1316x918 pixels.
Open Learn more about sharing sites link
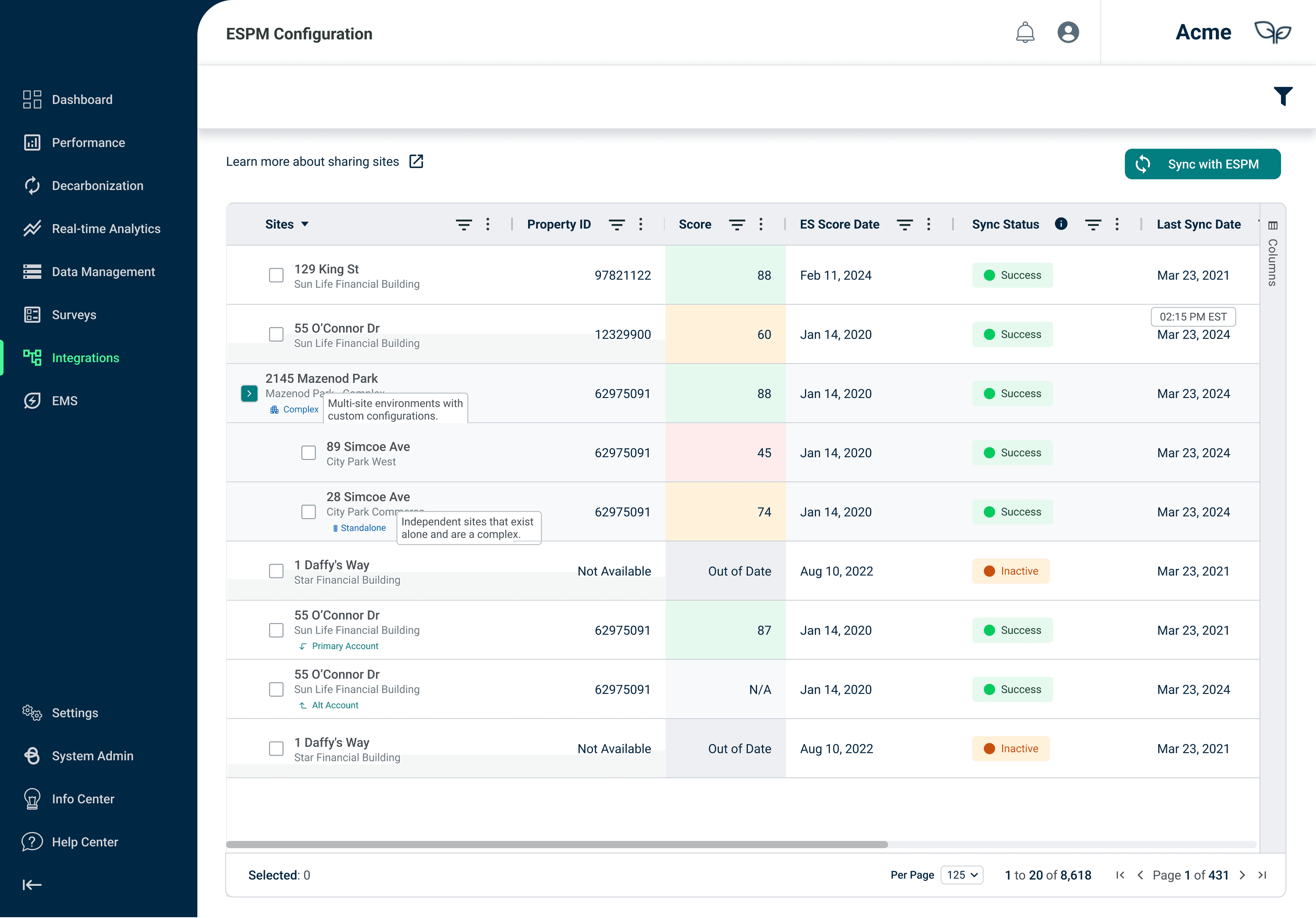click(x=312, y=162)
